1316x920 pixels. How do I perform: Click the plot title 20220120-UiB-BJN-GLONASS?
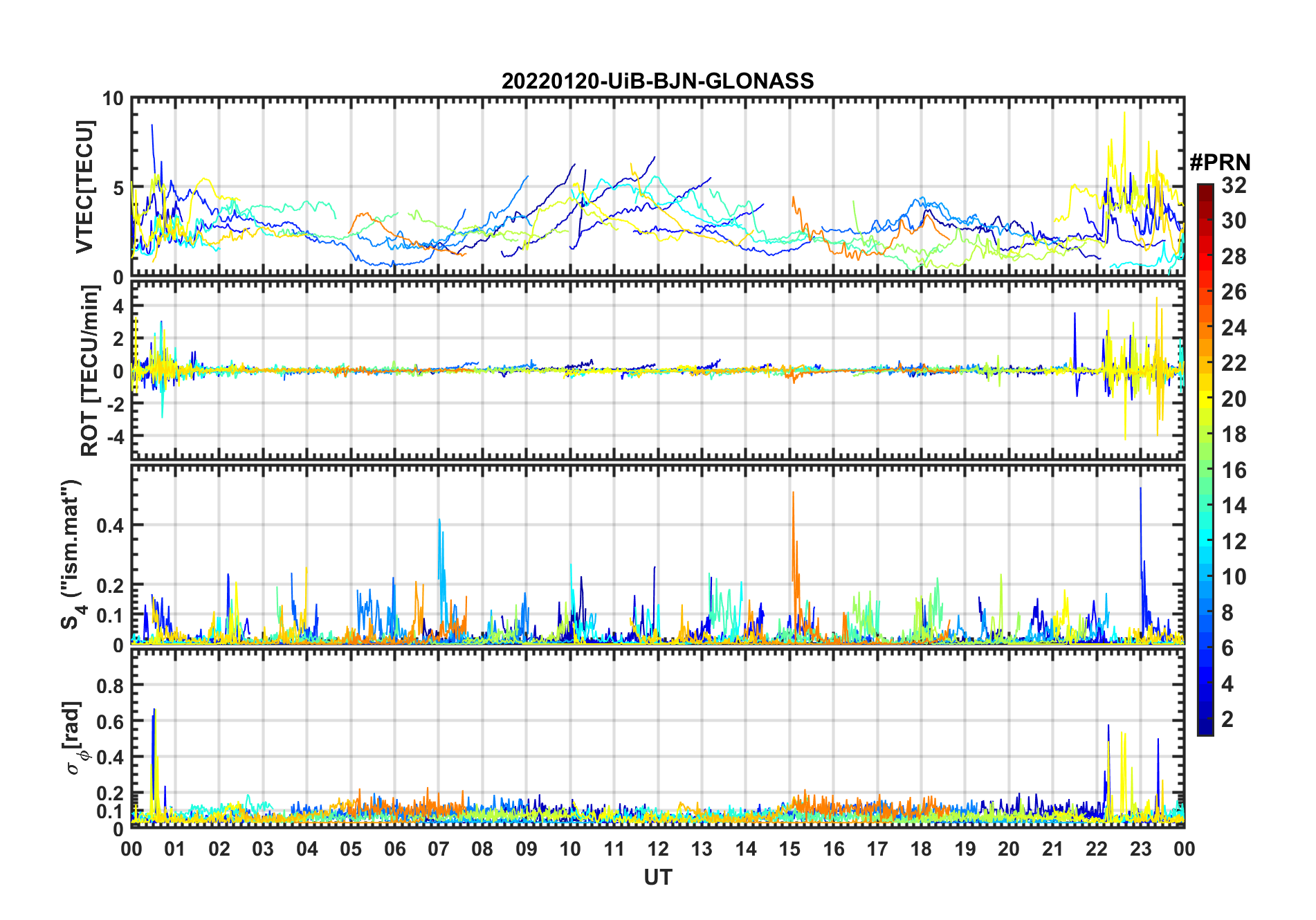657,81
